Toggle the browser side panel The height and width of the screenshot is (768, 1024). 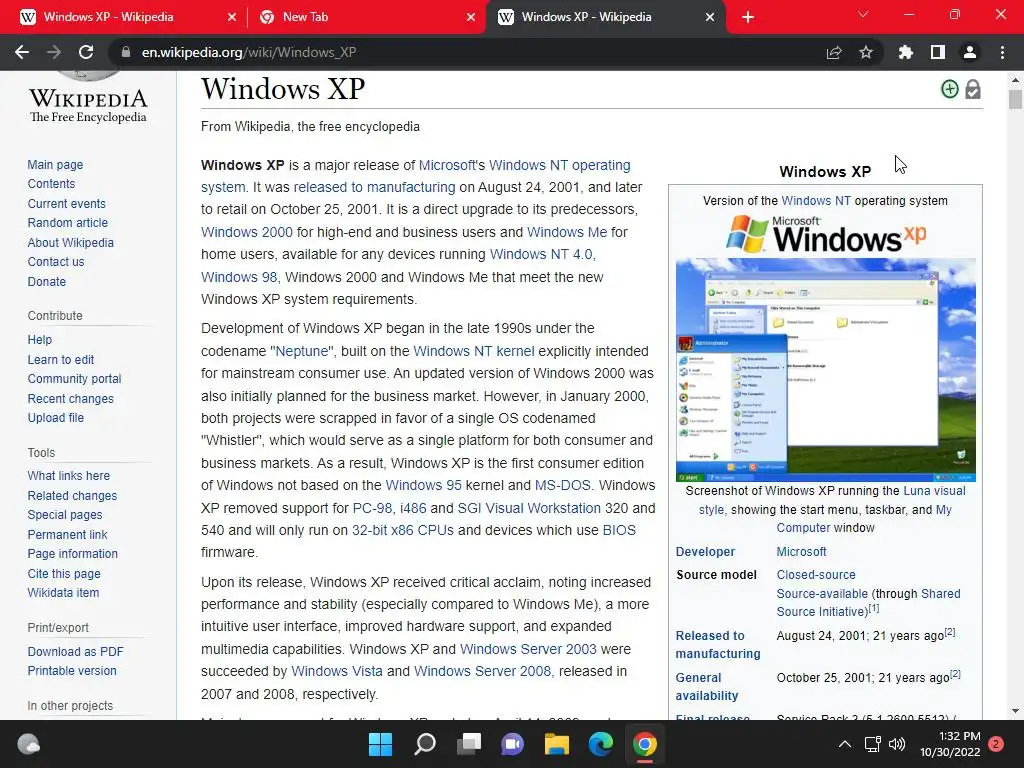pos(938,52)
